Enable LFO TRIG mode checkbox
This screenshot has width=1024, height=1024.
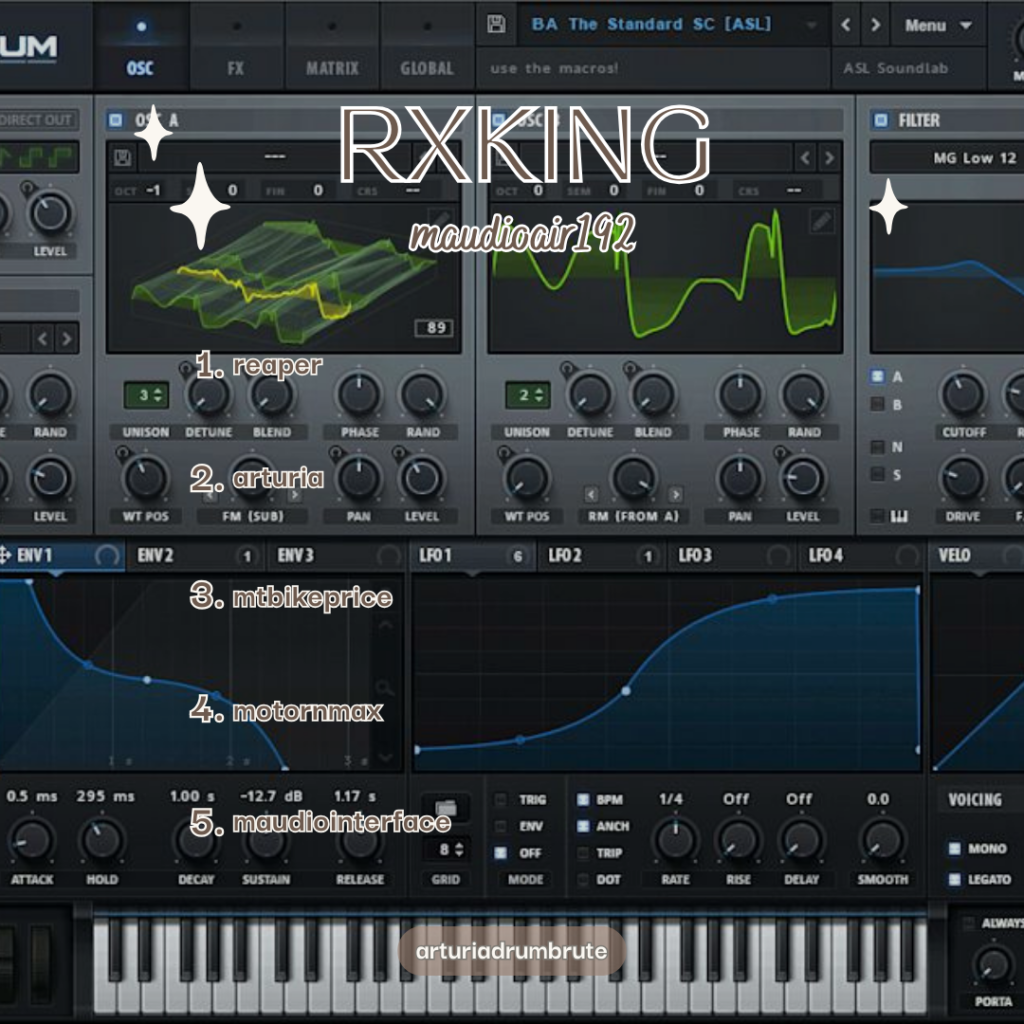(501, 799)
